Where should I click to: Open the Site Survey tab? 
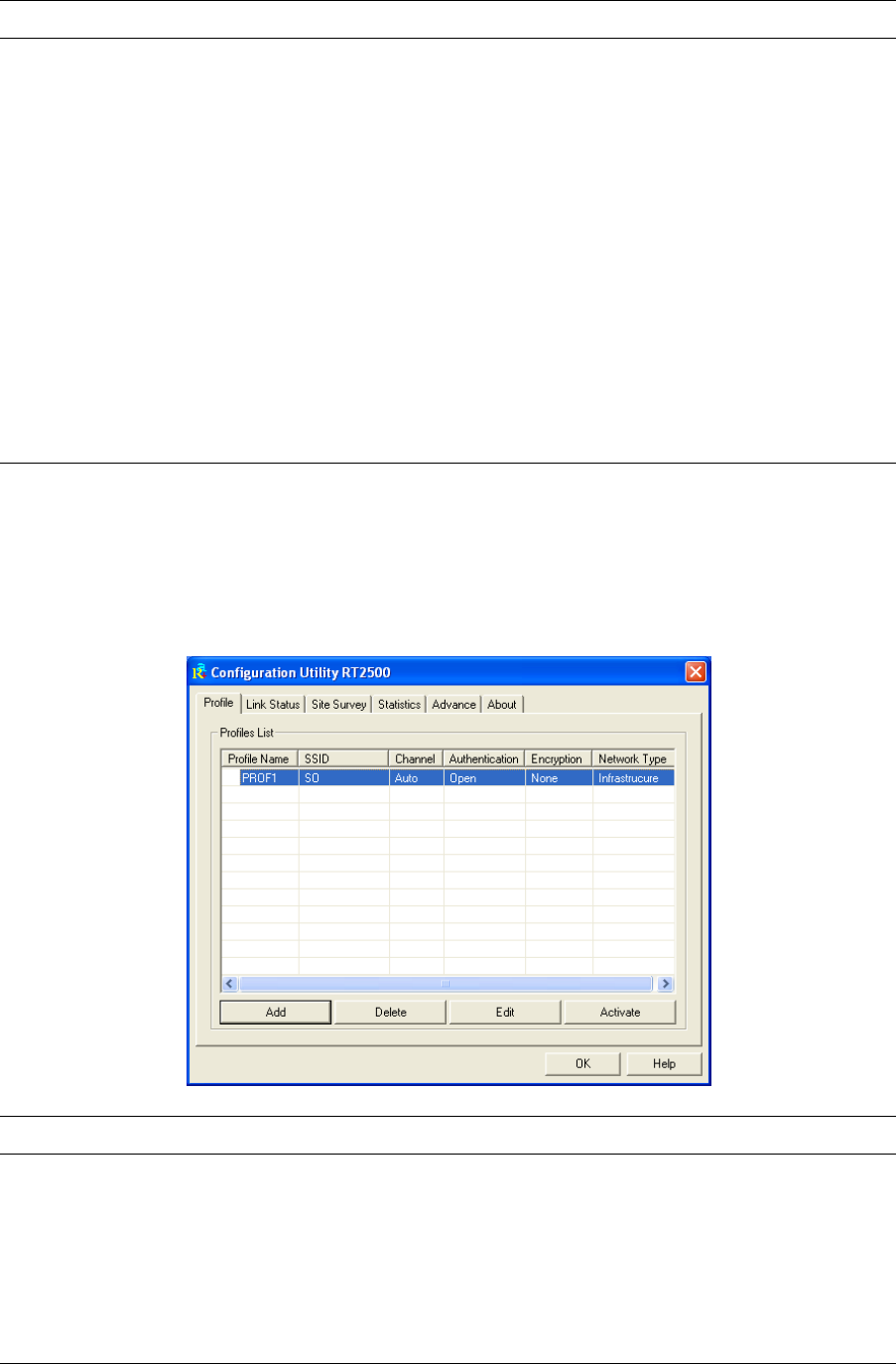[x=338, y=705]
